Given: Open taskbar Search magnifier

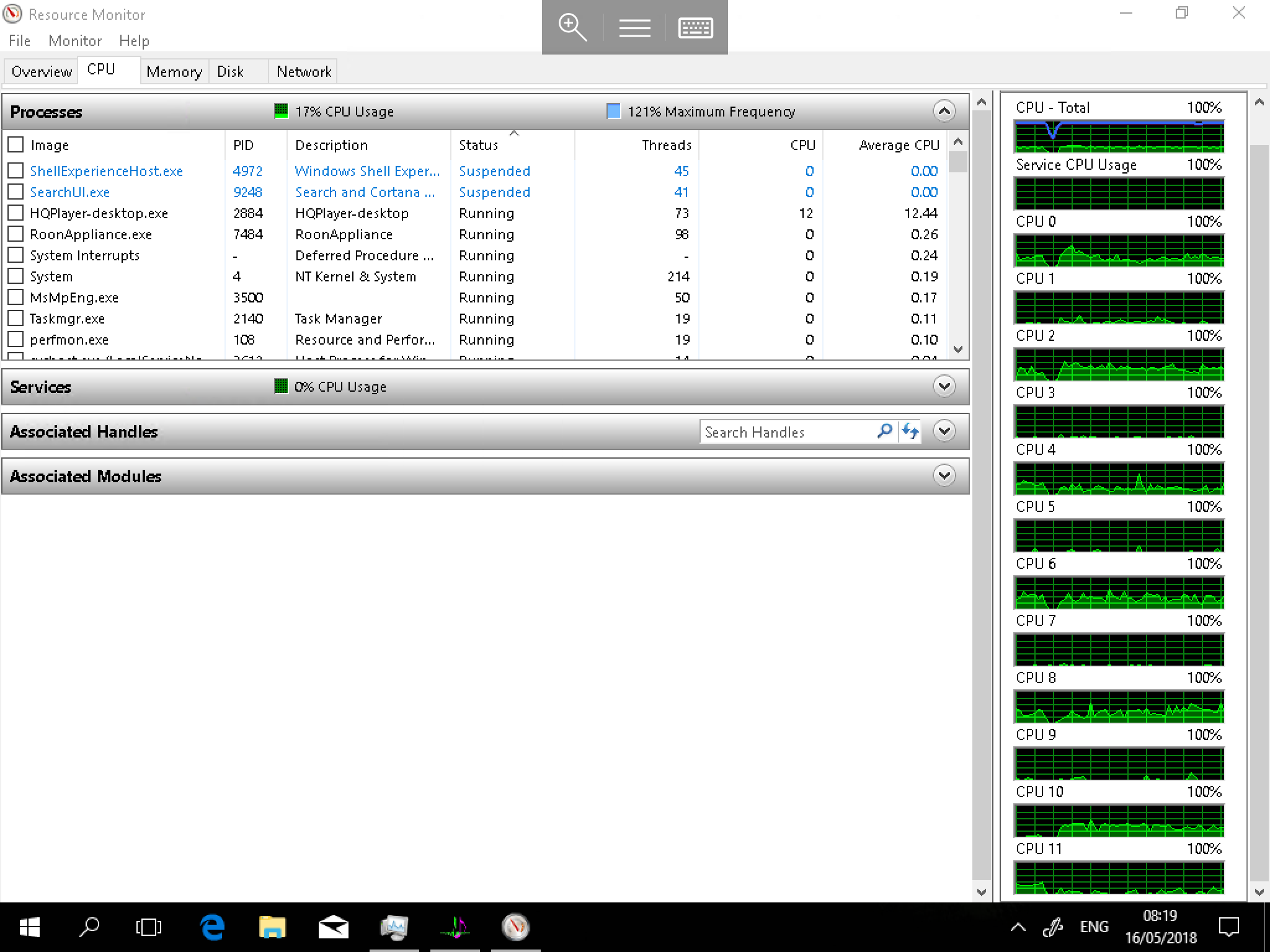Looking at the screenshot, I should point(89,927).
